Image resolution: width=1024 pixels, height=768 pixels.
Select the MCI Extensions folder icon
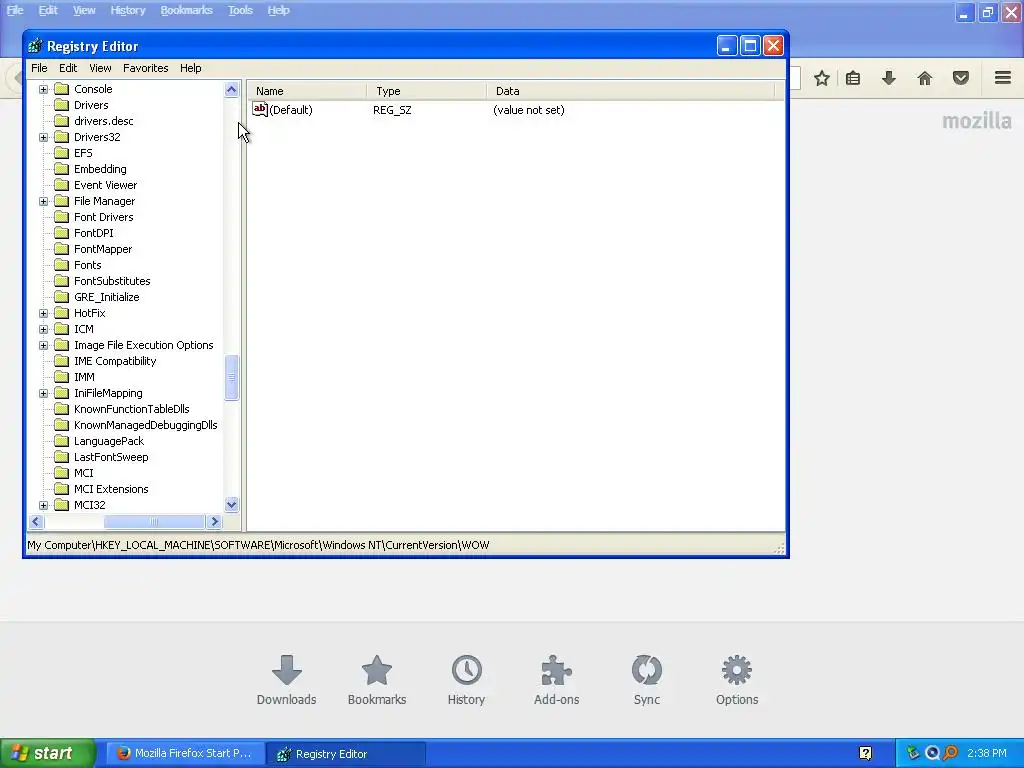61,489
